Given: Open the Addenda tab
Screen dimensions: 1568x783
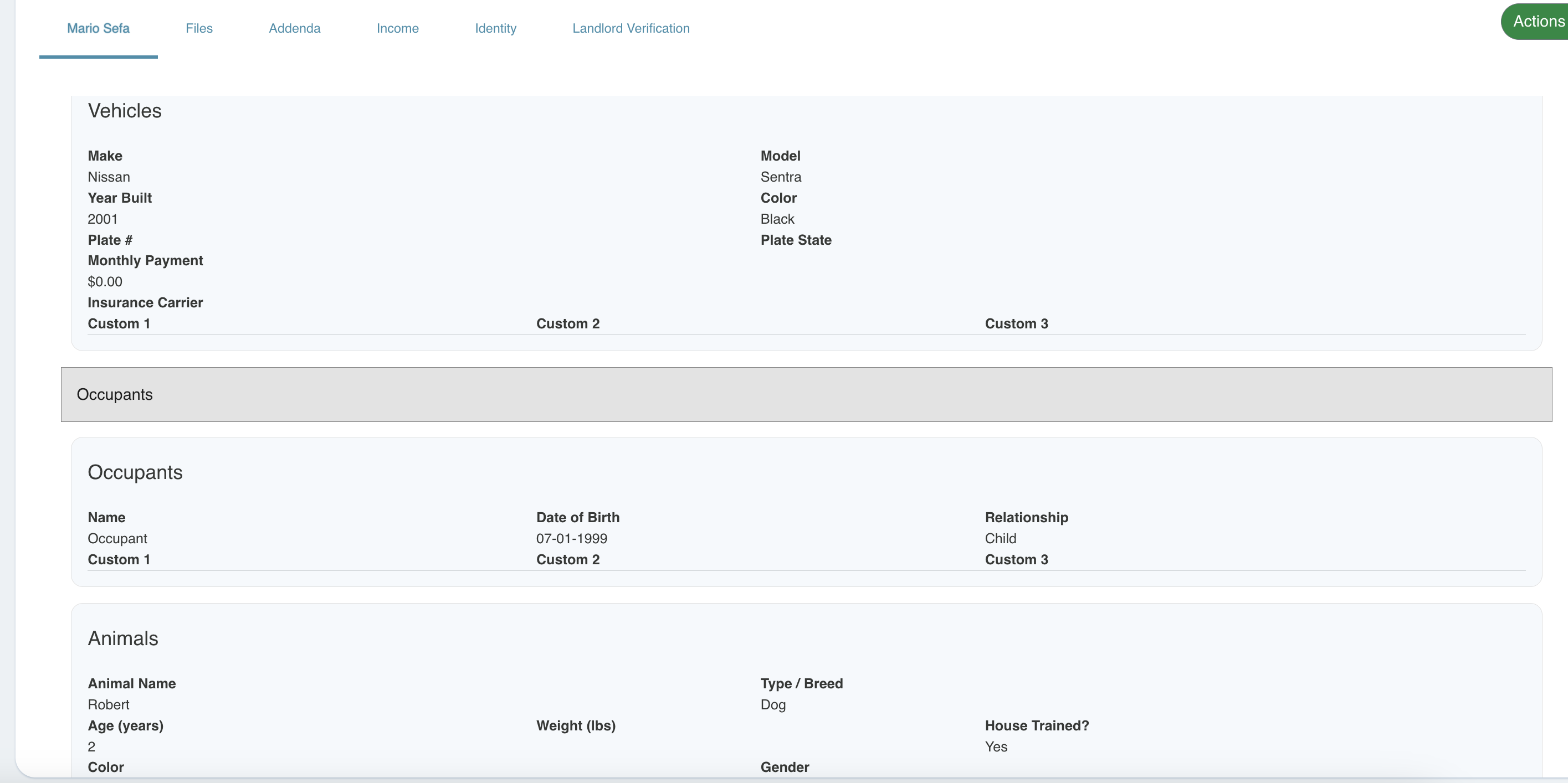Looking at the screenshot, I should click(x=295, y=29).
